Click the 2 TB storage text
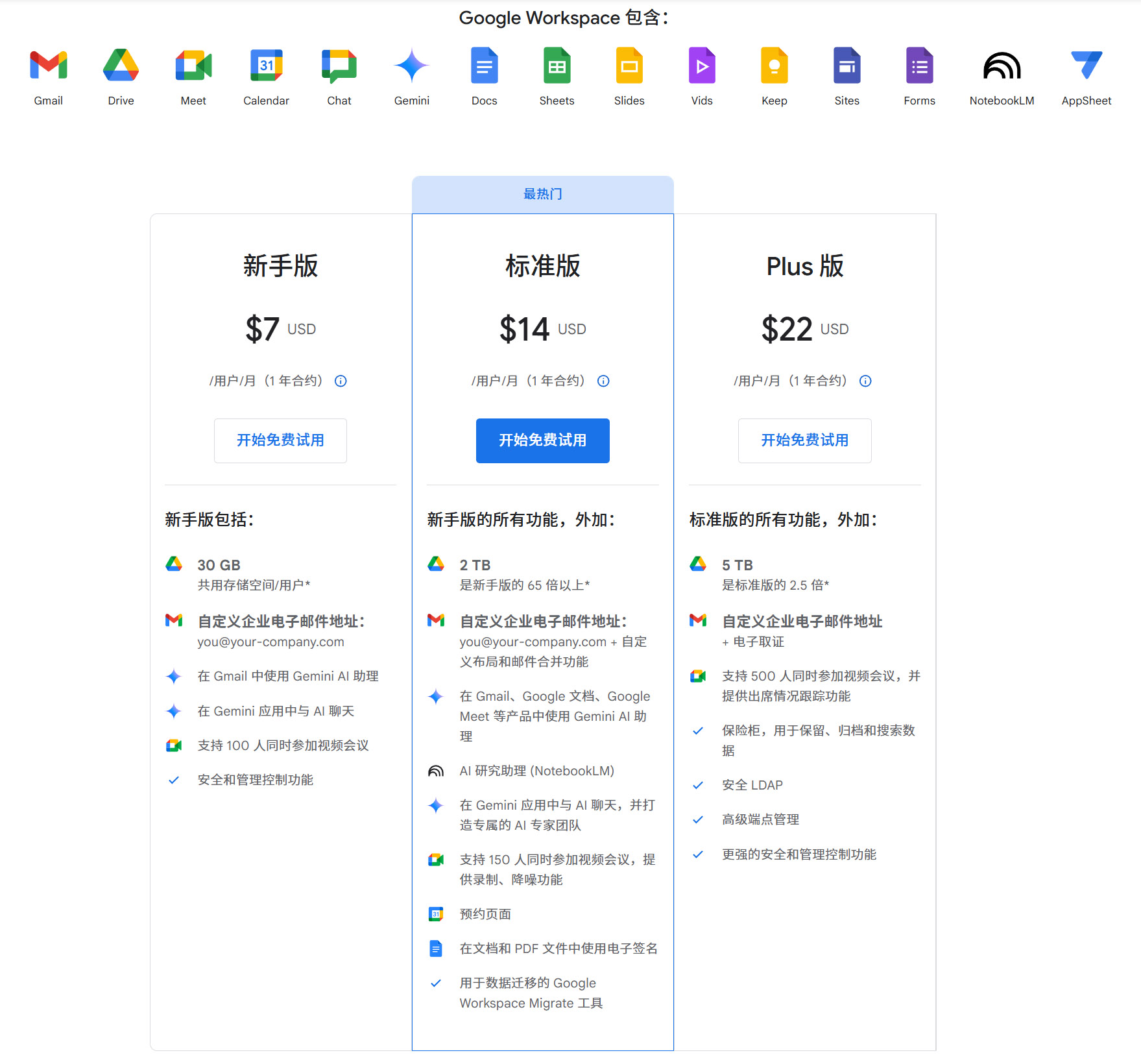Screen dimensions: 1141x1064 click(475, 565)
